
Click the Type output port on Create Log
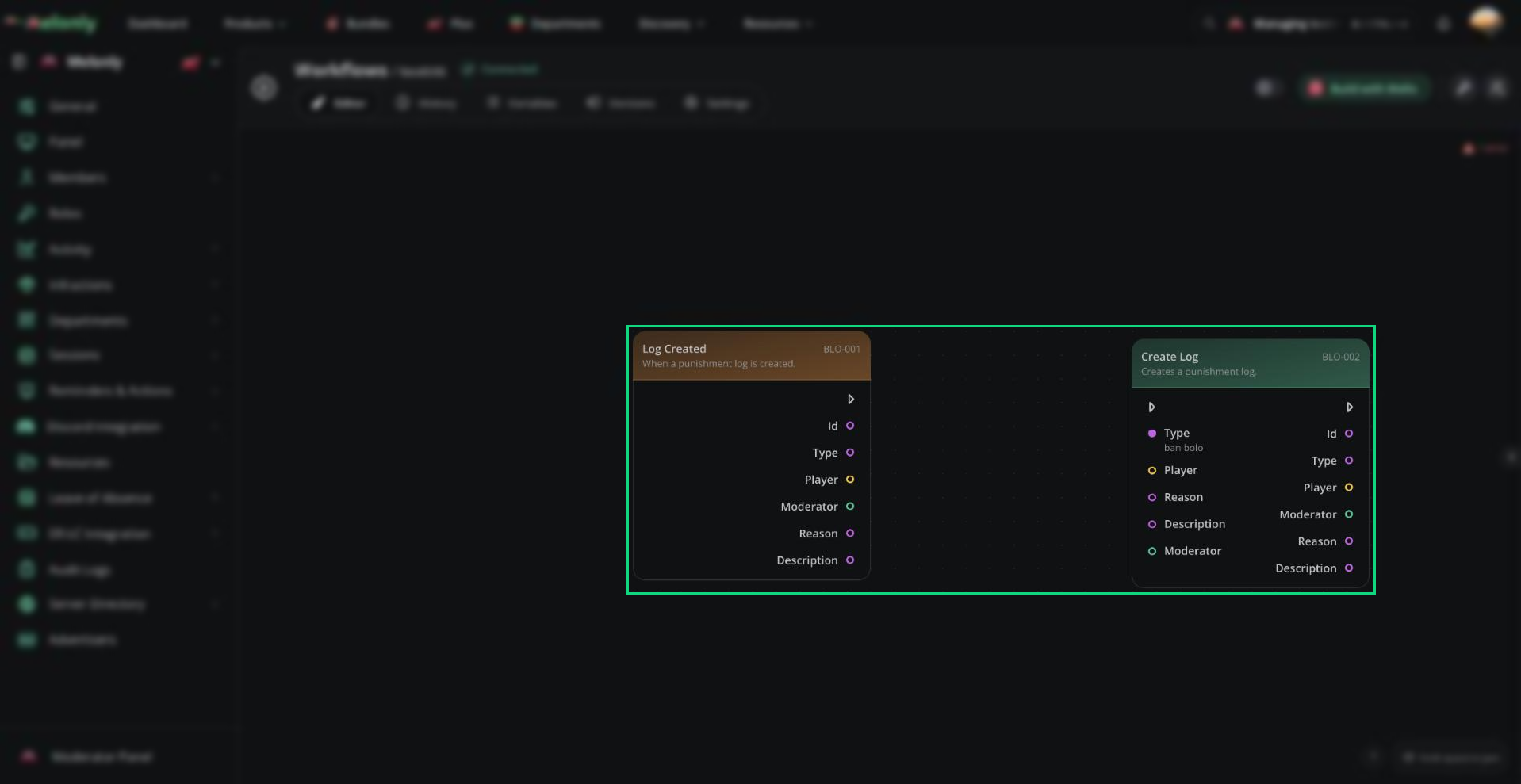click(1349, 461)
